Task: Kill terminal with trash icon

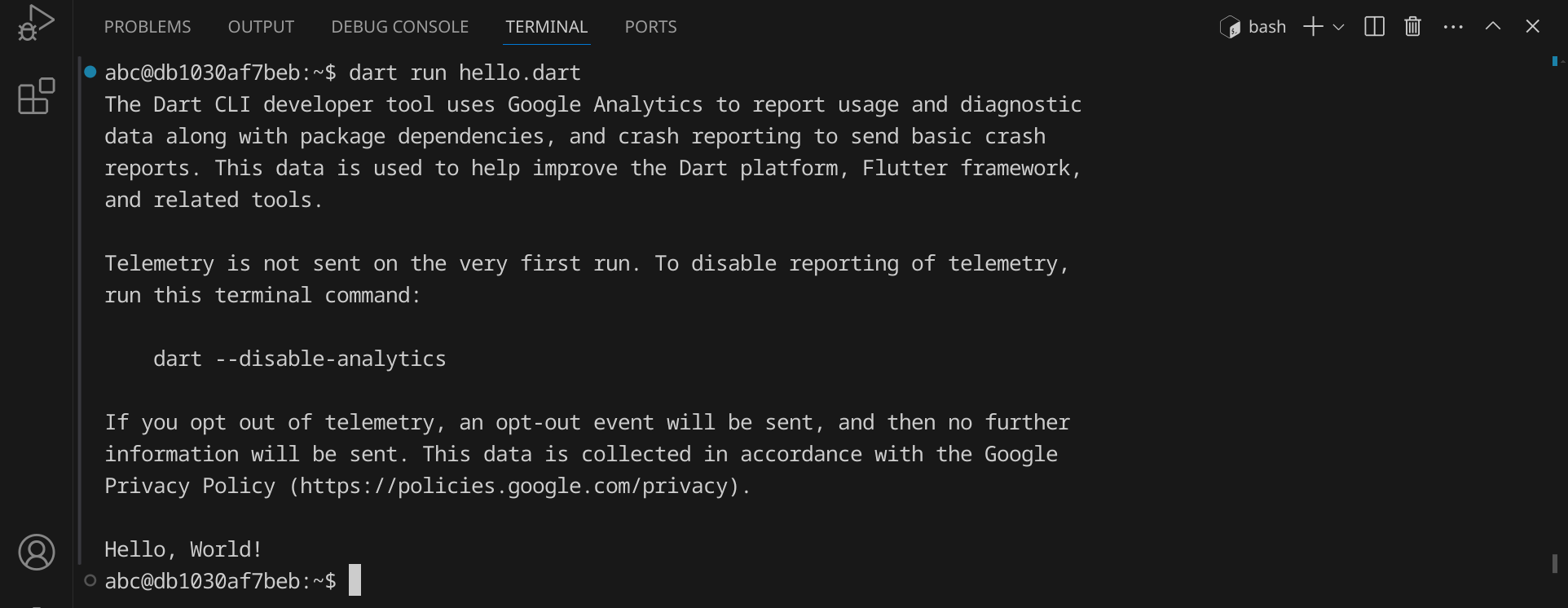Action: (1412, 27)
